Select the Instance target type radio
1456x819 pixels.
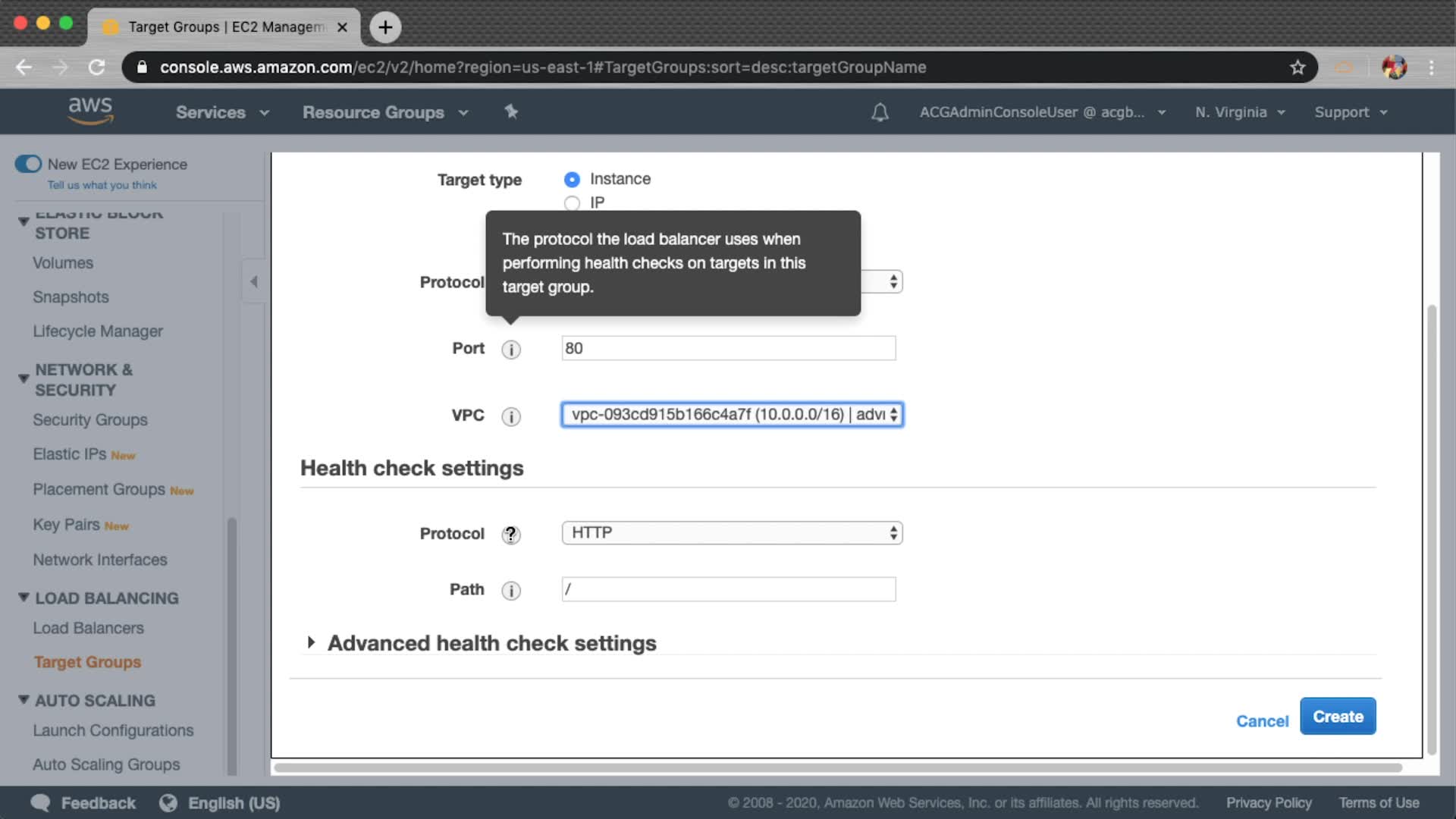coord(572,180)
